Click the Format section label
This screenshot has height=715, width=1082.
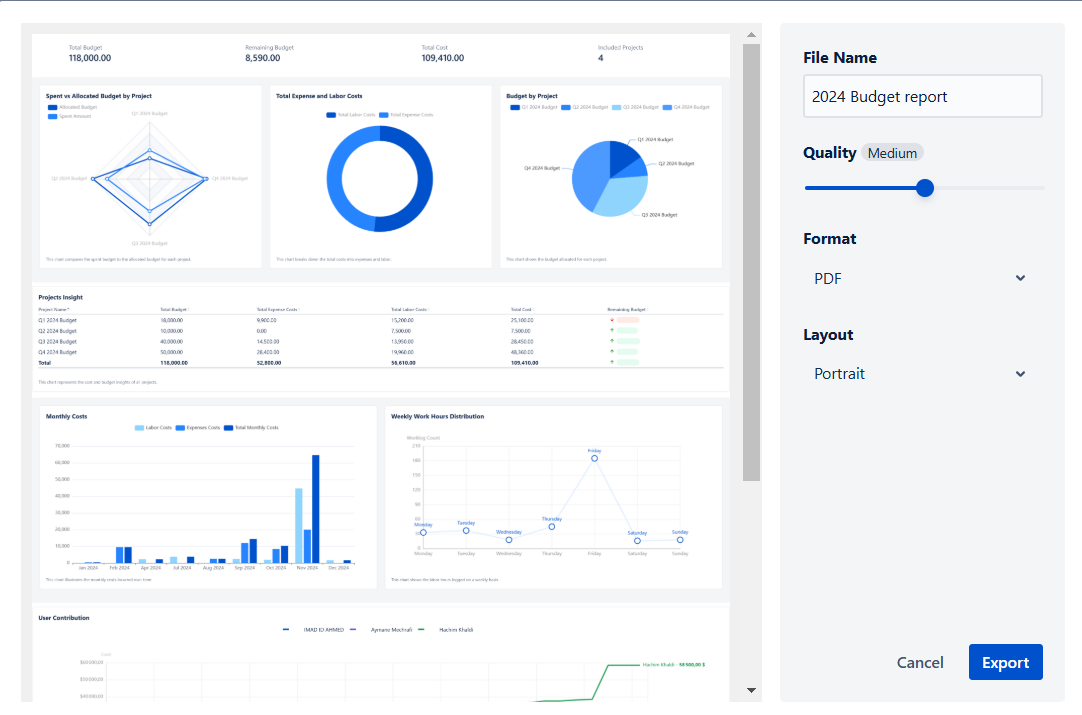point(829,239)
